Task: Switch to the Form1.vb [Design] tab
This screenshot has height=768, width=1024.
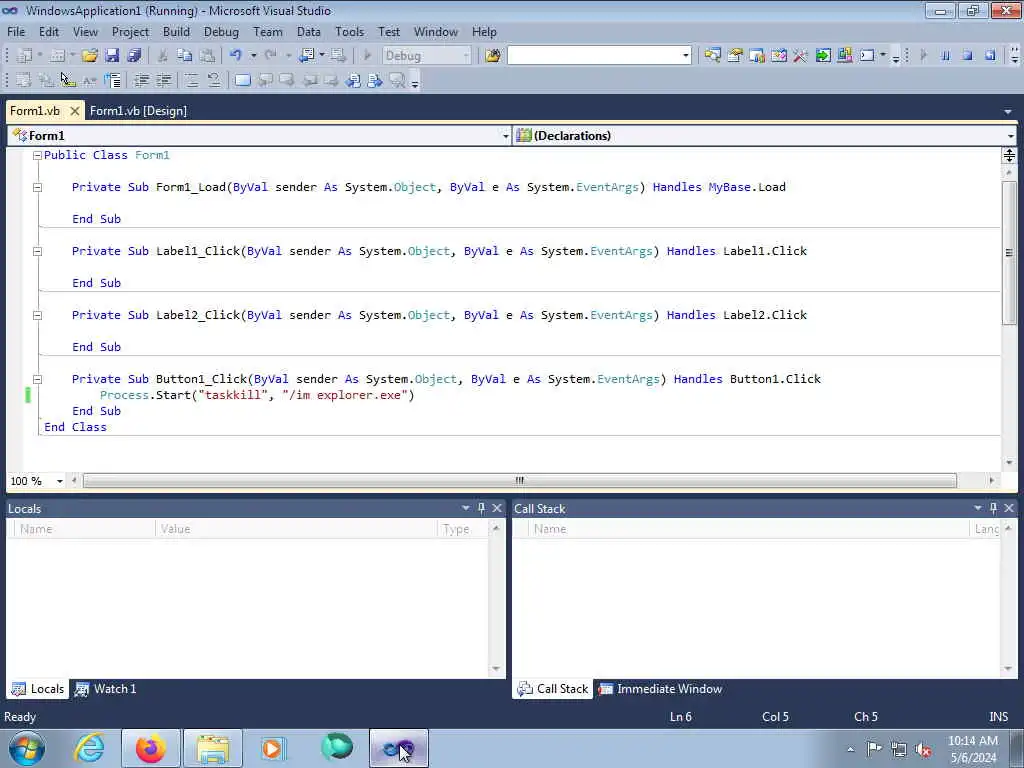Action: (138, 111)
